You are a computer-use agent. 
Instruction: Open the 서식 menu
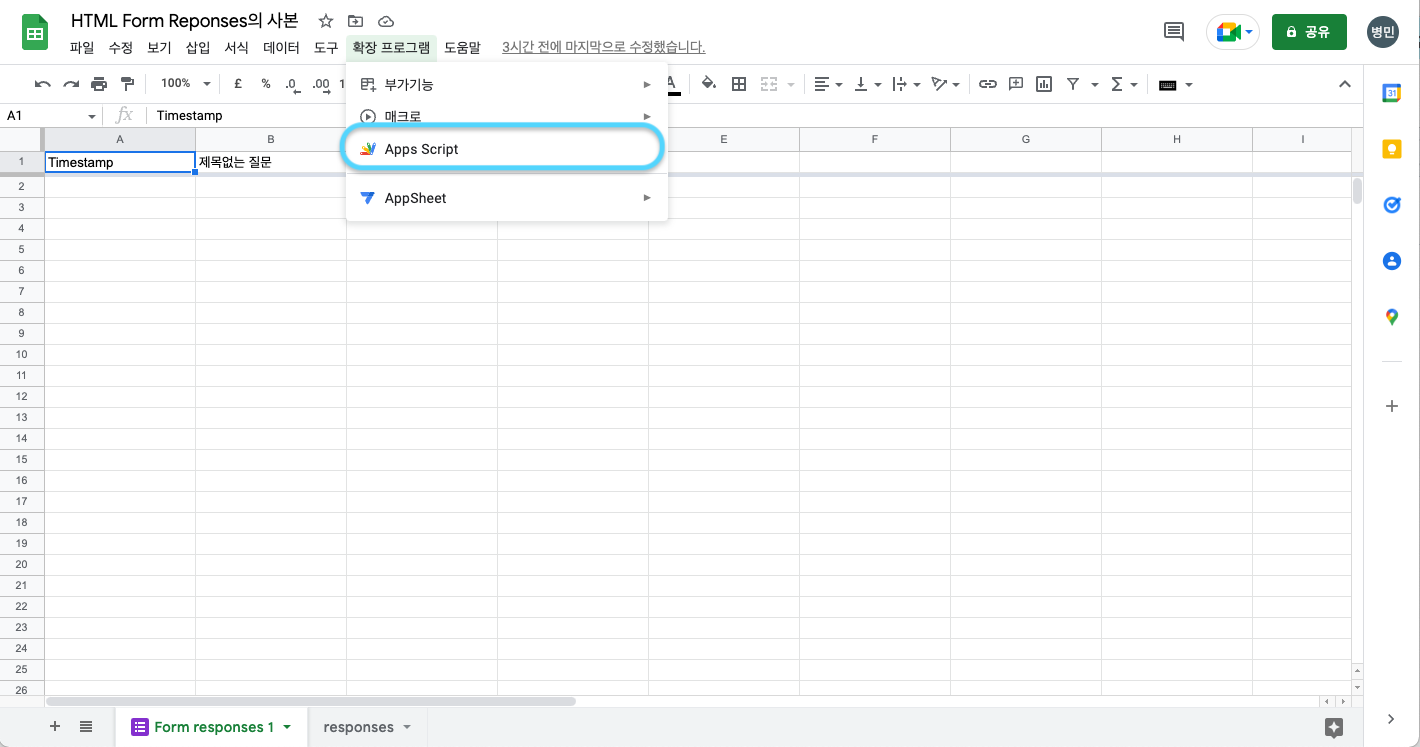[237, 47]
